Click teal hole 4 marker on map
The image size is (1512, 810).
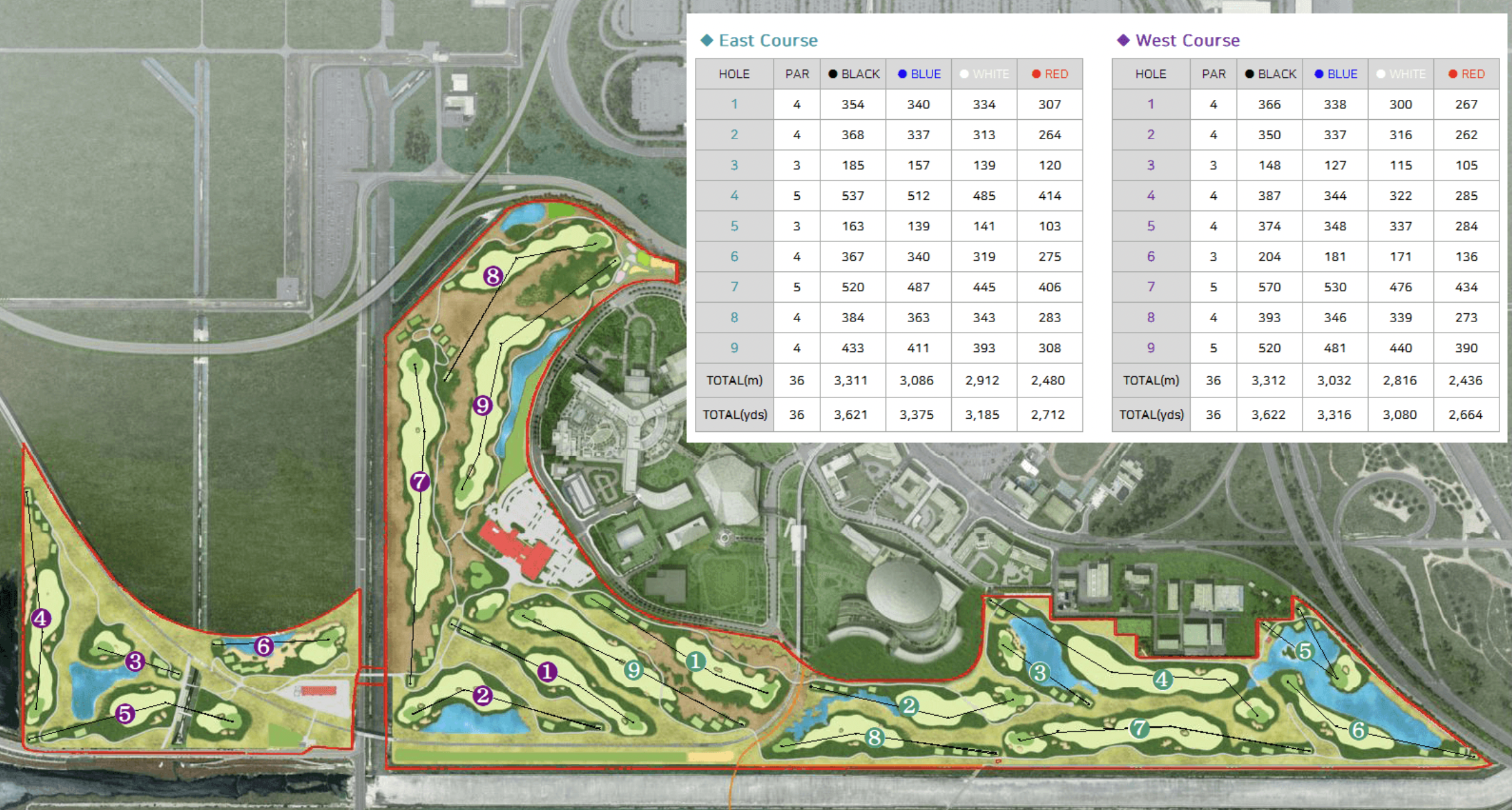tap(1162, 679)
